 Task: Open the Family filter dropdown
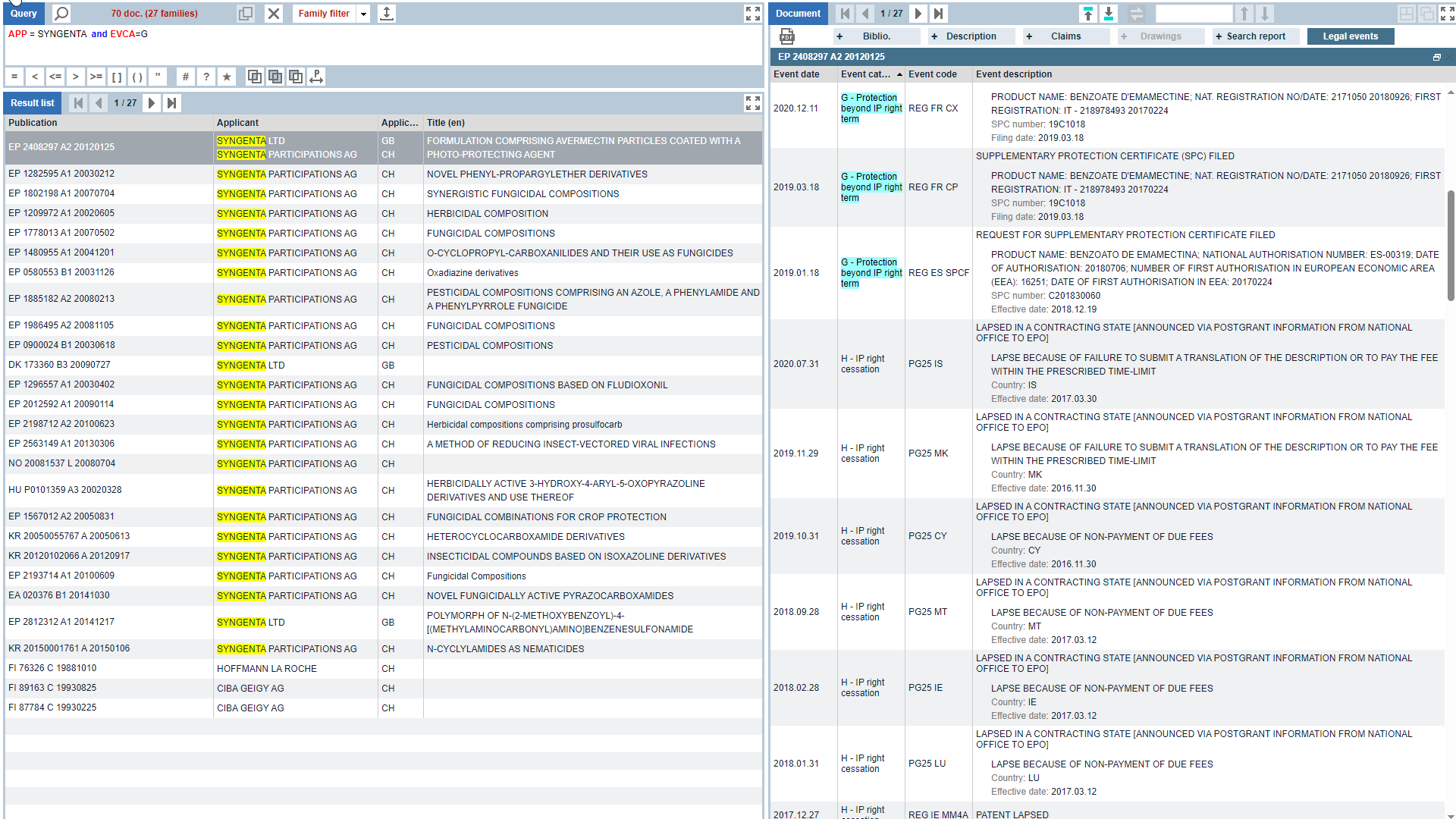tap(363, 13)
